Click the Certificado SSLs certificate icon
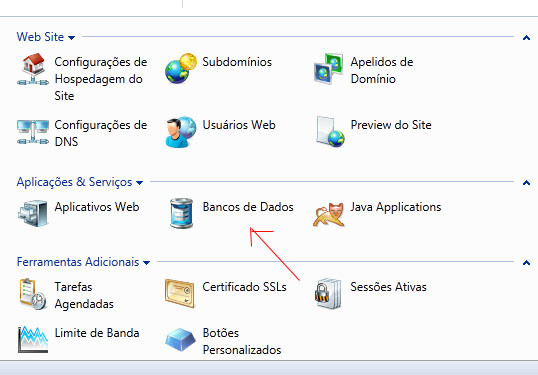The image size is (538, 375). coord(180,293)
